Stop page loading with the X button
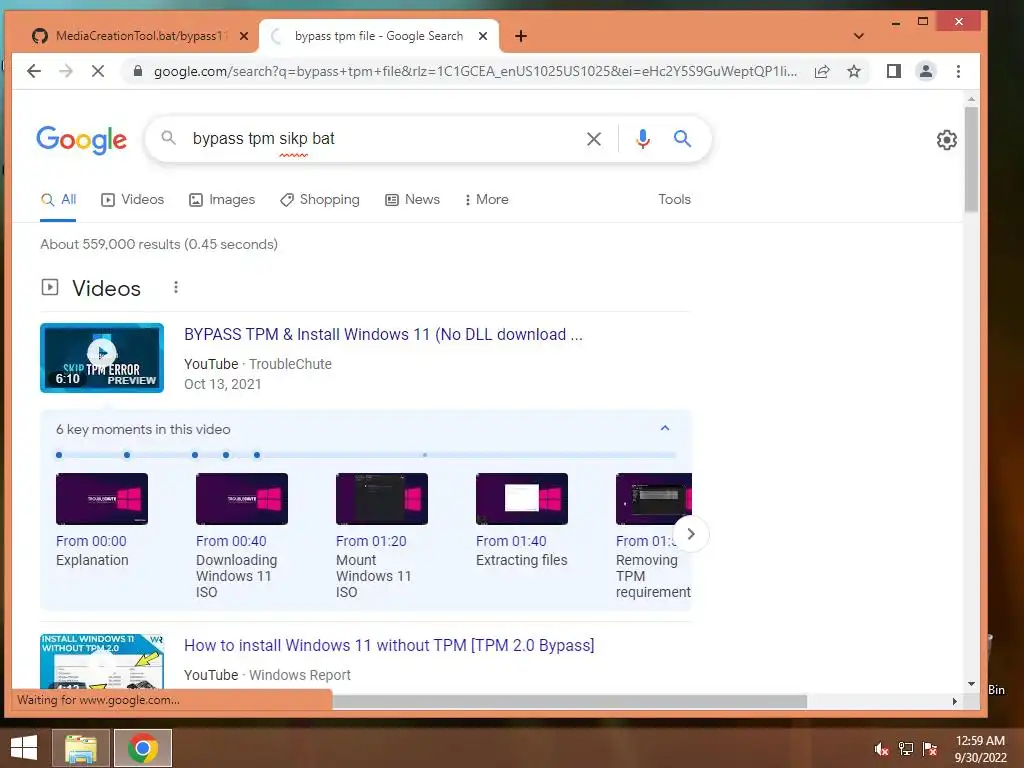 [98, 71]
